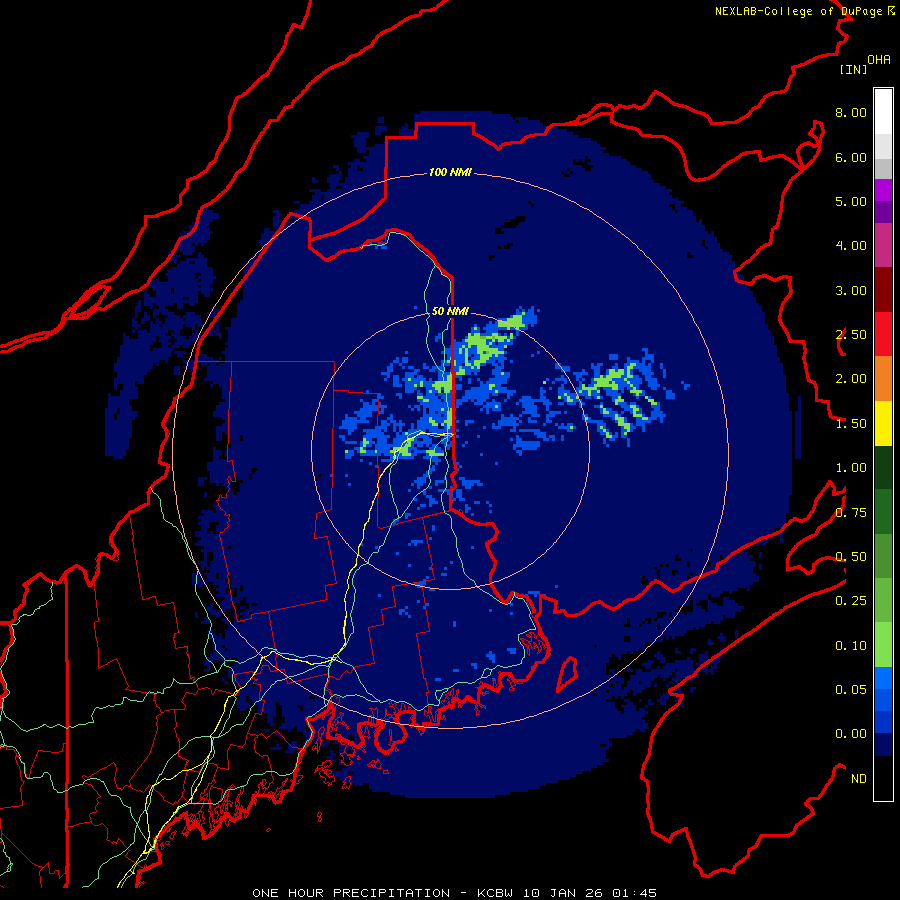Click the 0.00 legend value
The height and width of the screenshot is (900, 900).
click(851, 734)
